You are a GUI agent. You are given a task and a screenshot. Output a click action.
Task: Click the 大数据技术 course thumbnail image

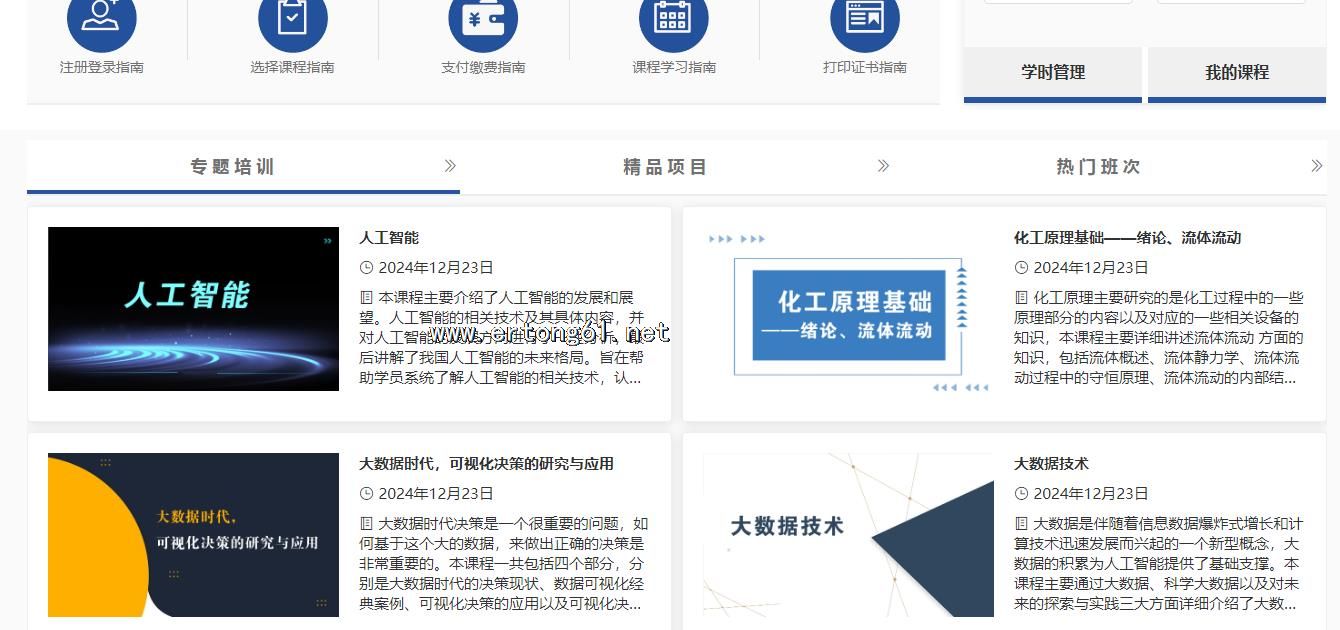tap(848, 535)
